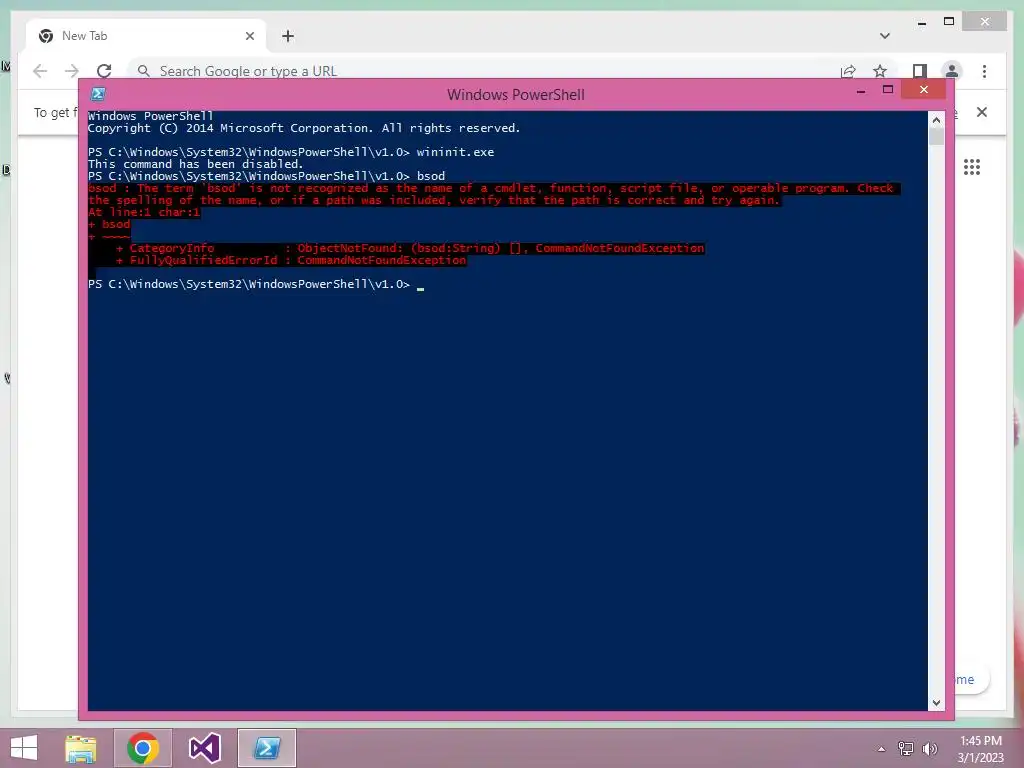Open network tray icon
1024x768 pixels.
pyautogui.click(x=906, y=749)
